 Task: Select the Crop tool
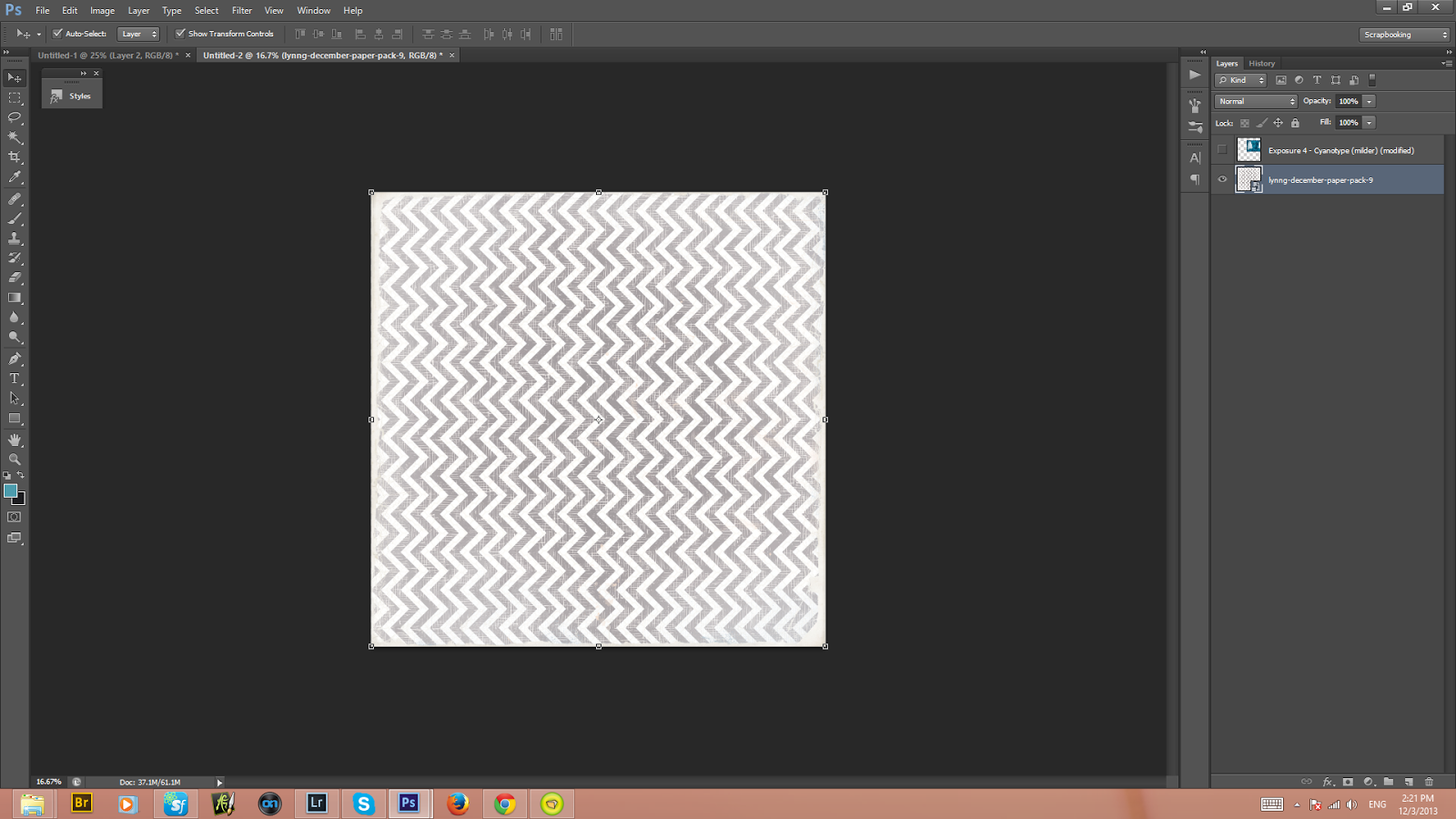point(15,158)
